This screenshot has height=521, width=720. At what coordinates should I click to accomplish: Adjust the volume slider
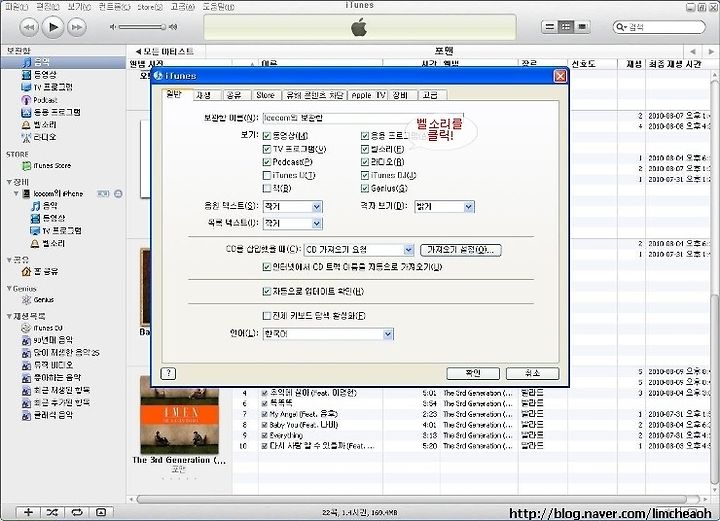point(142,27)
